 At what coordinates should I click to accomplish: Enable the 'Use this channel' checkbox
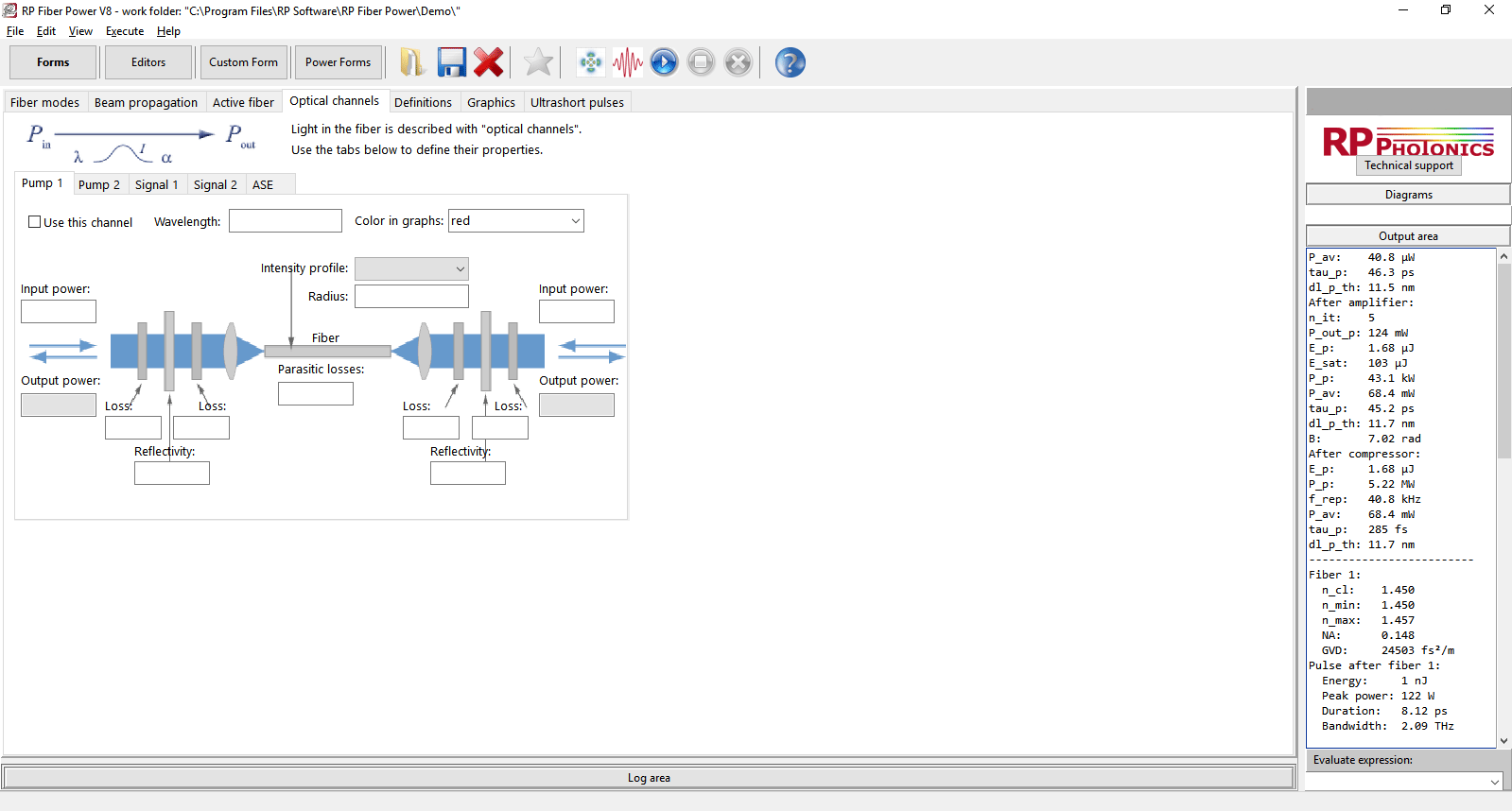35,222
